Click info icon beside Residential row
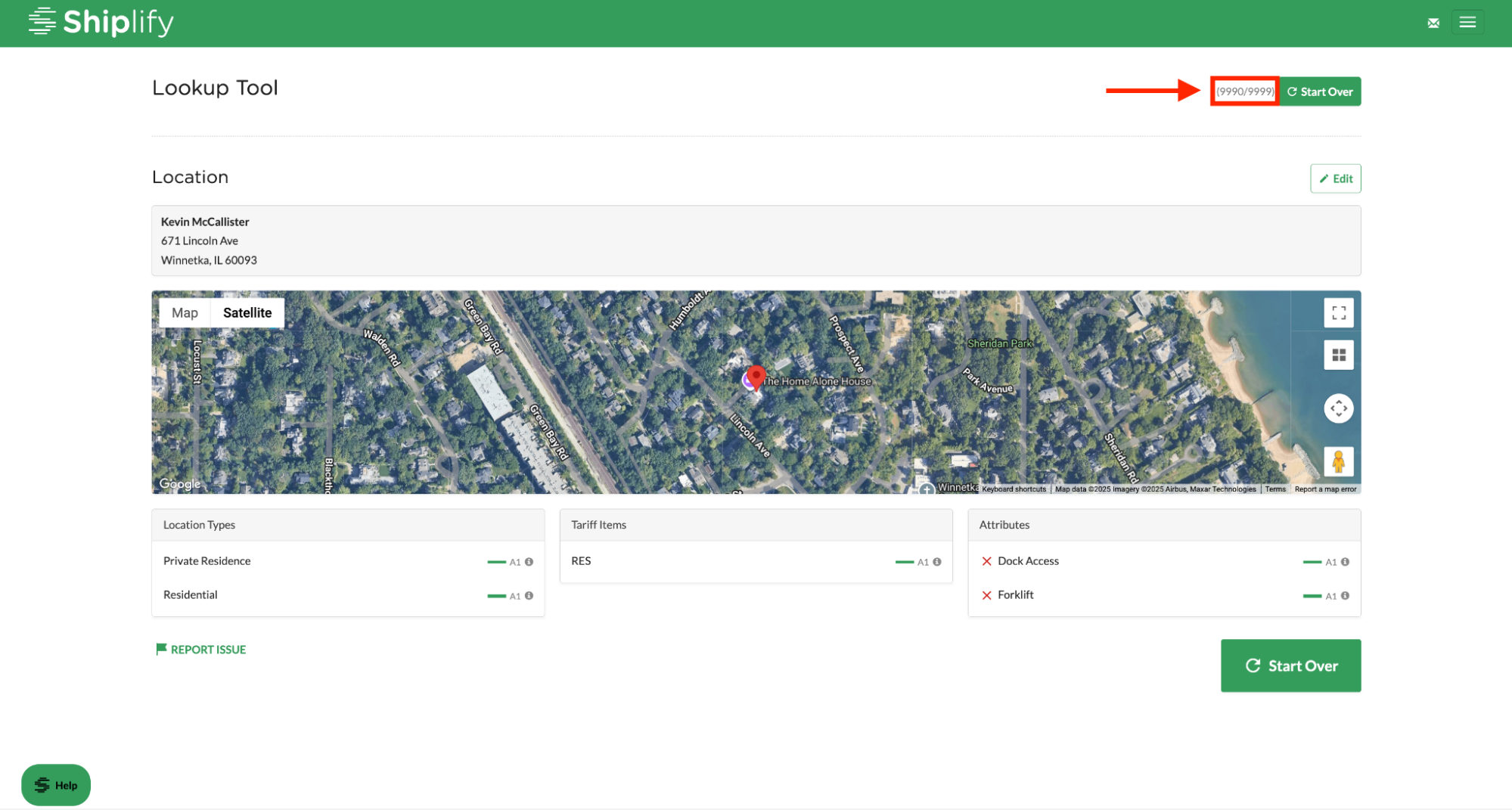The image size is (1512, 810). pyautogui.click(x=529, y=596)
